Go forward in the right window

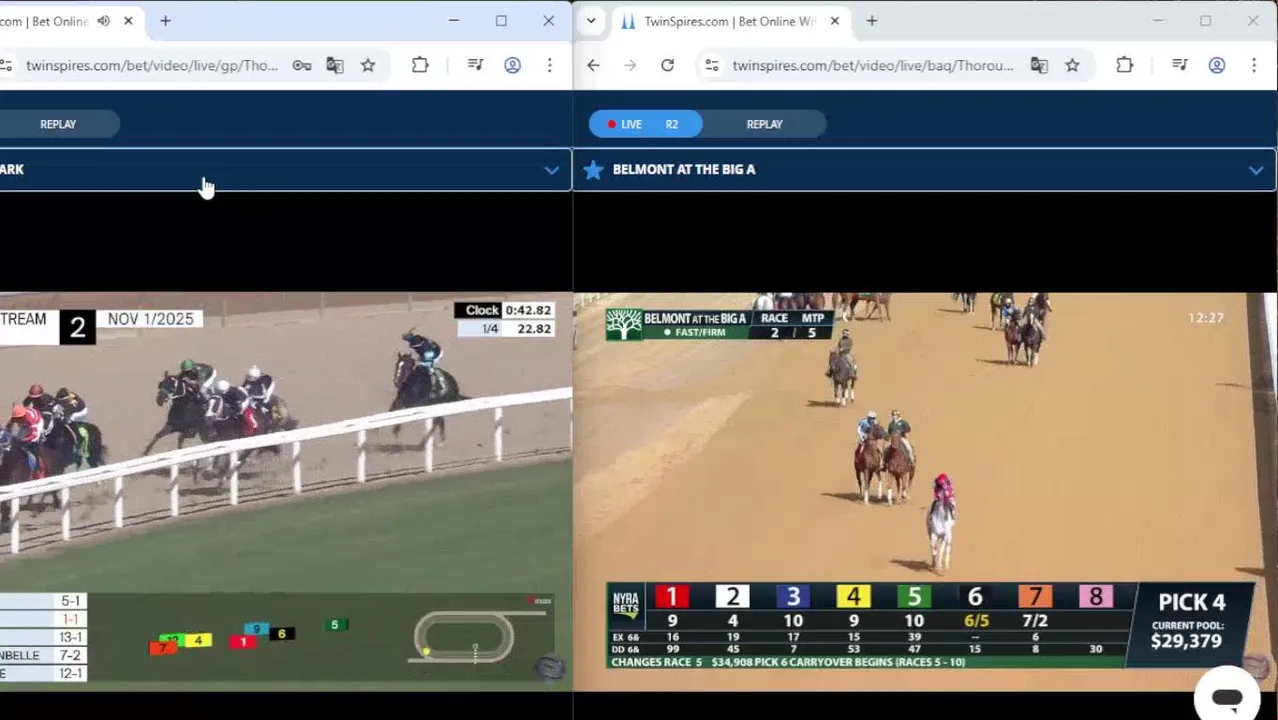[630, 66]
